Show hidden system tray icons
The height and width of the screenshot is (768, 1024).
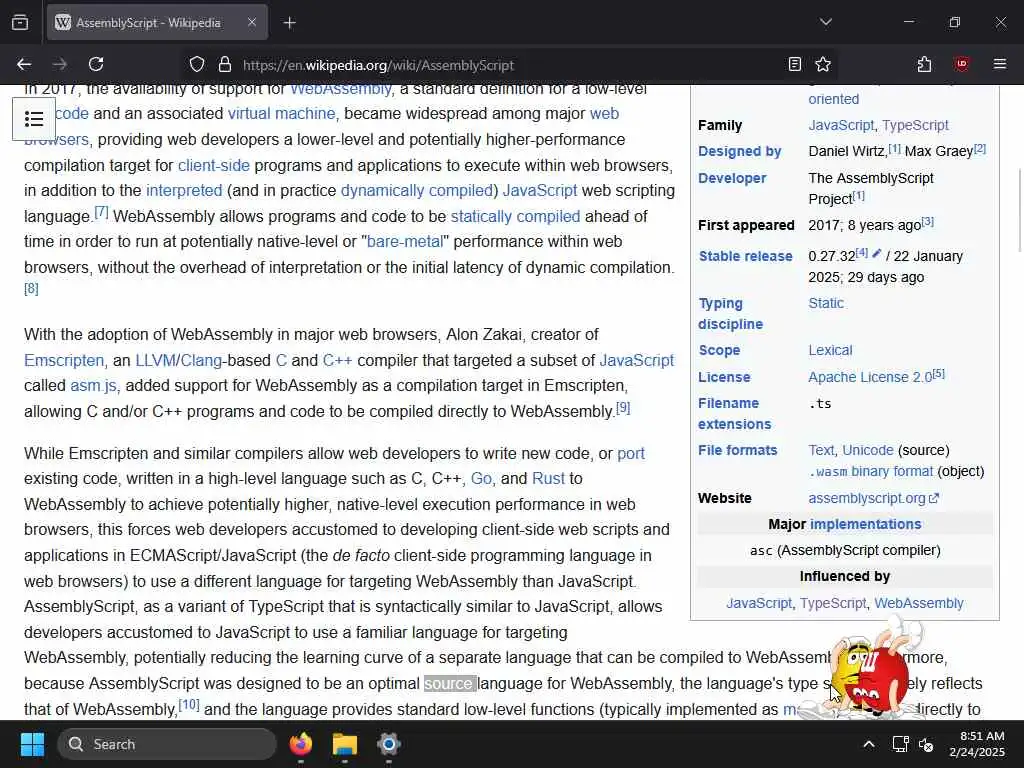[x=869, y=744]
